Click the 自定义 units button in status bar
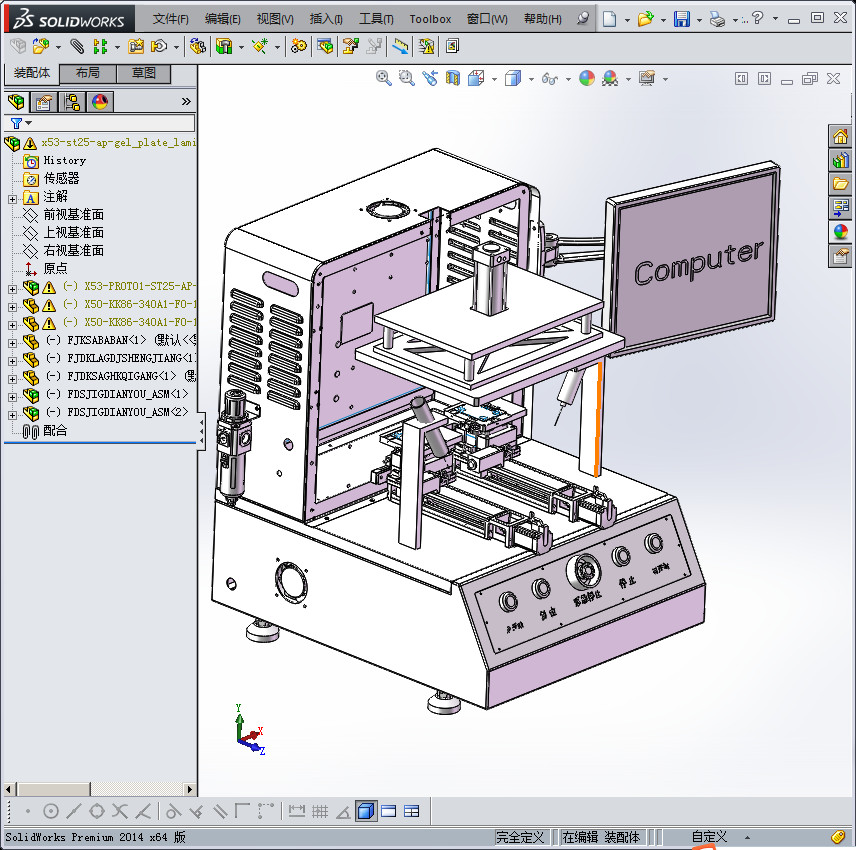This screenshot has height=850, width=856. click(710, 837)
